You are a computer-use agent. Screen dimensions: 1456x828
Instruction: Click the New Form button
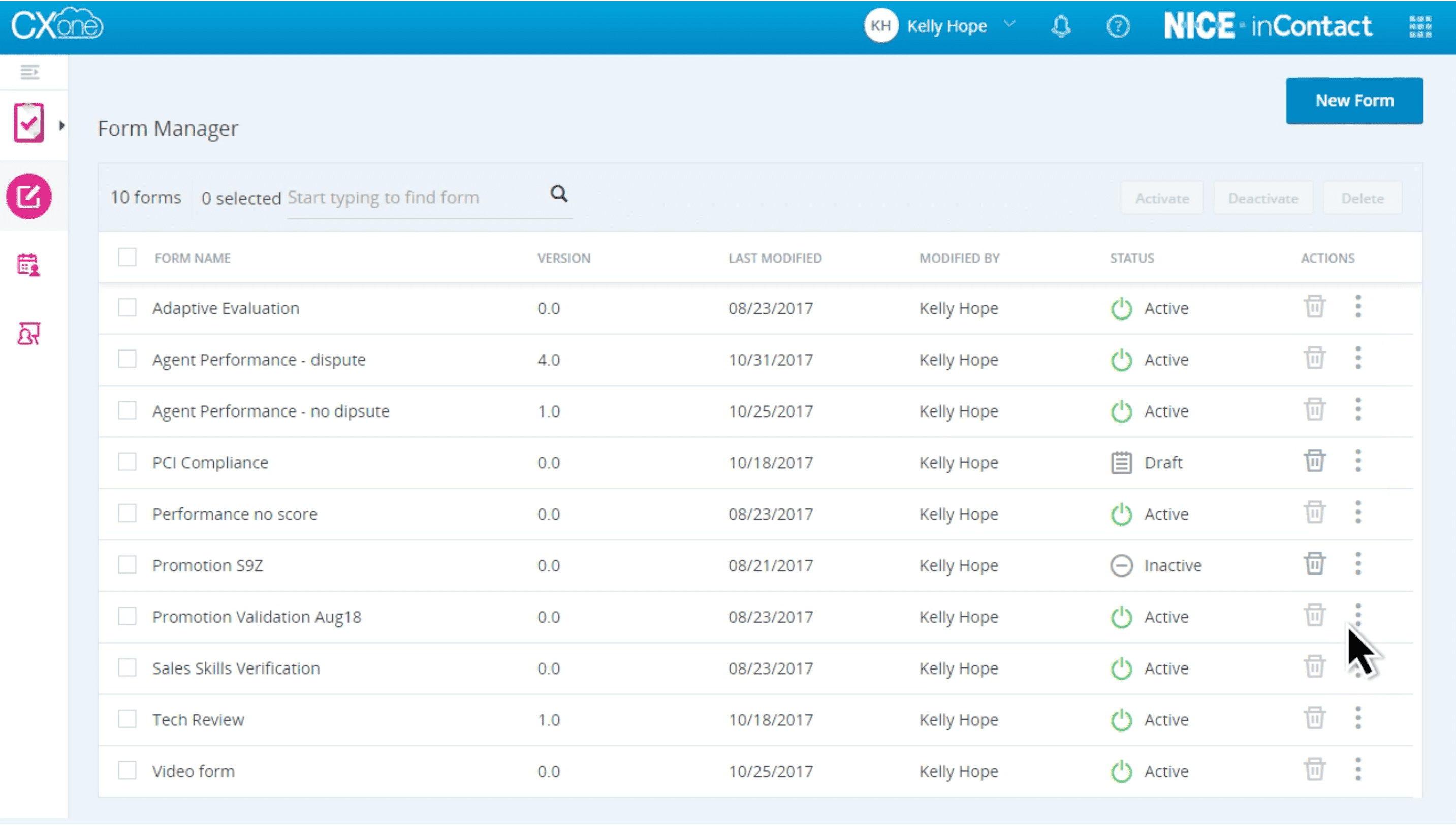click(1355, 100)
